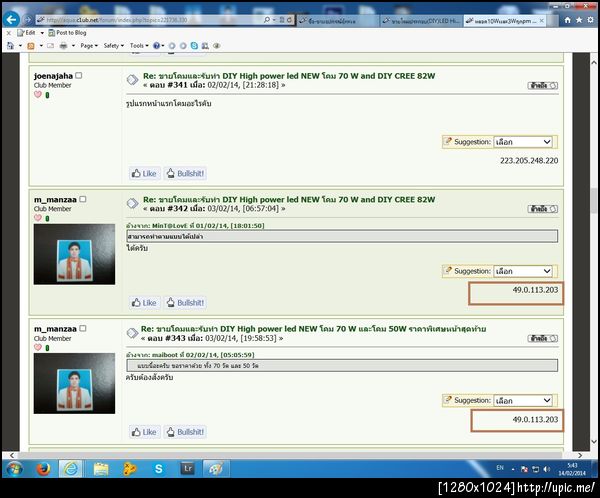Click the Print icon
Image resolution: width=600 pixels, height=498 pixels.
[64, 46]
